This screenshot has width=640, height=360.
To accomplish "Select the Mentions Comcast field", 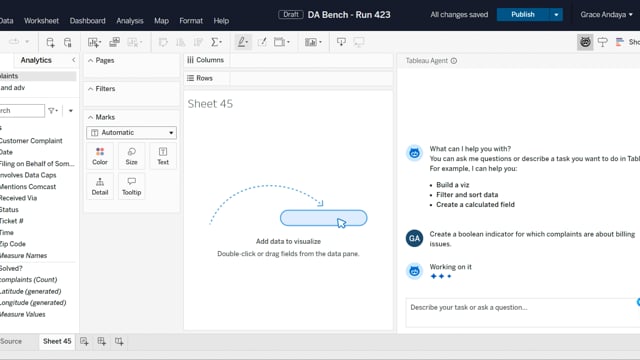I will click(28, 187).
